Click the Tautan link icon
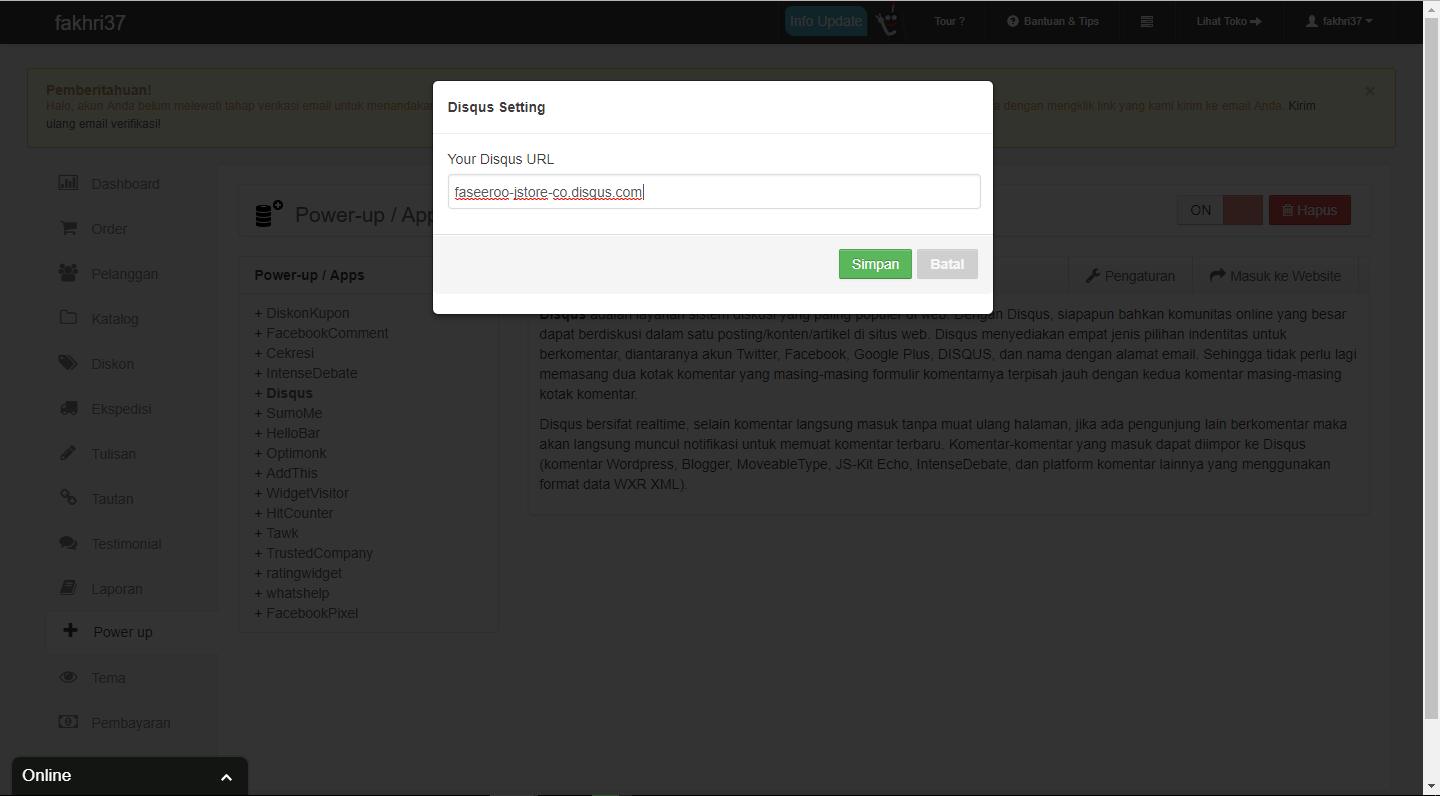Screen dimensions: 1440x796 point(68,498)
